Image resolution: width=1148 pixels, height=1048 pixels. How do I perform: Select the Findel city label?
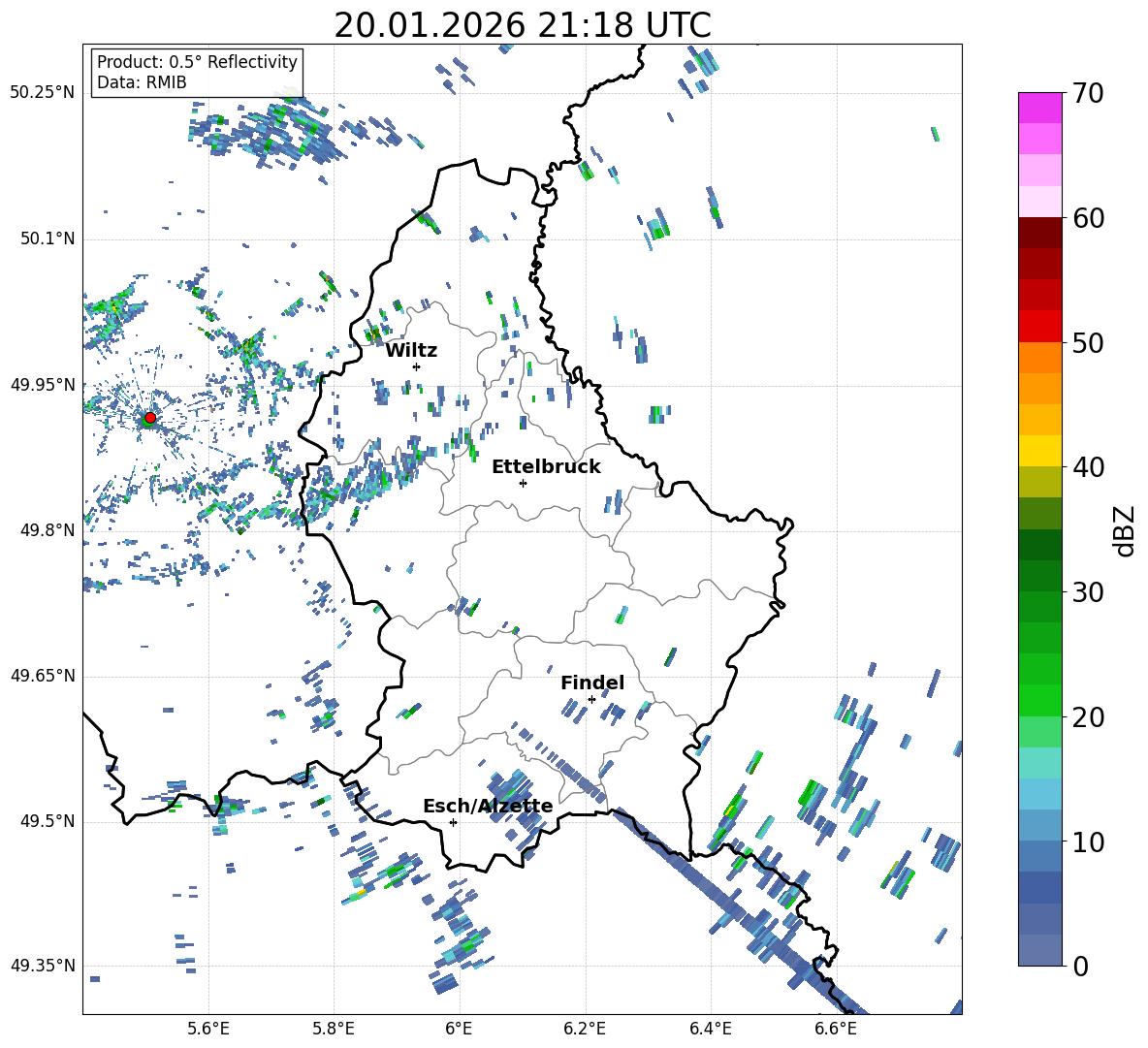click(x=592, y=683)
